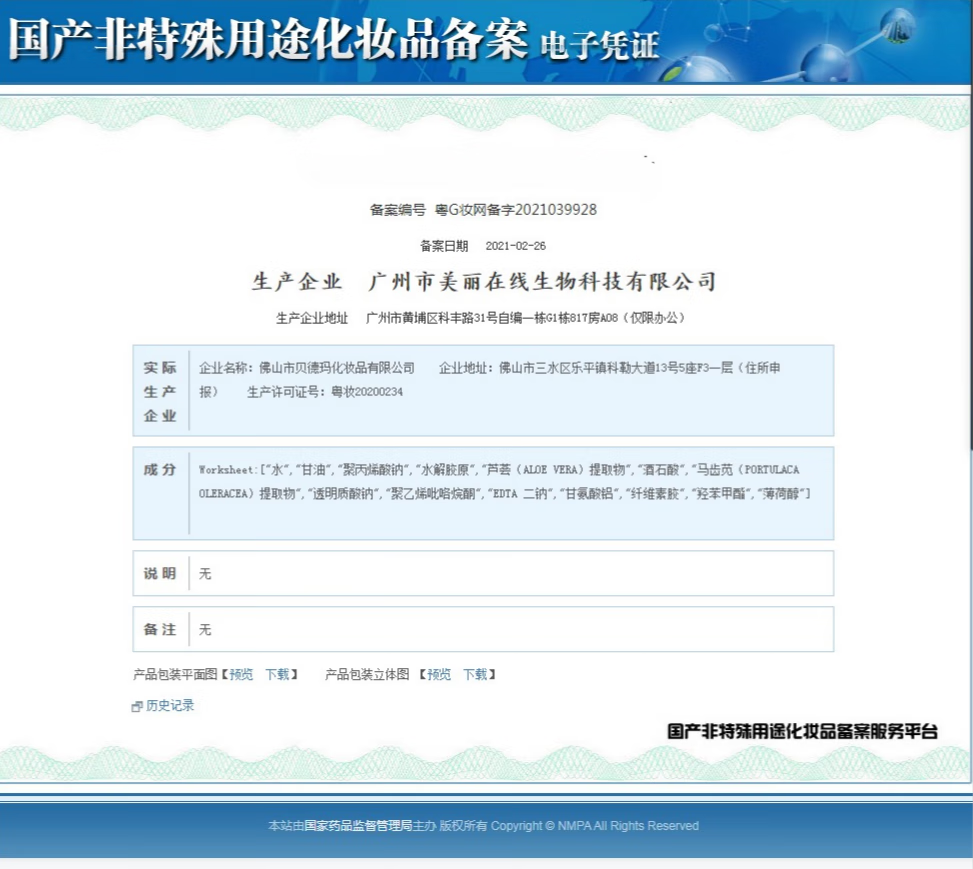Viewport: 973px width, 869px height.
Task: Preview the 产品包装平面图 image
Action: click(x=241, y=675)
